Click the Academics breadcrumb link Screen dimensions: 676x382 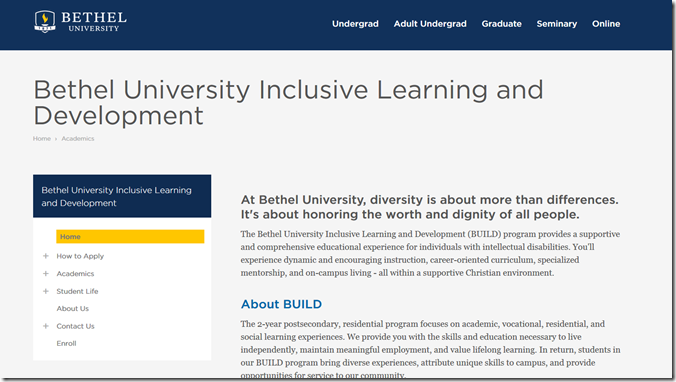pyautogui.click(x=78, y=138)
